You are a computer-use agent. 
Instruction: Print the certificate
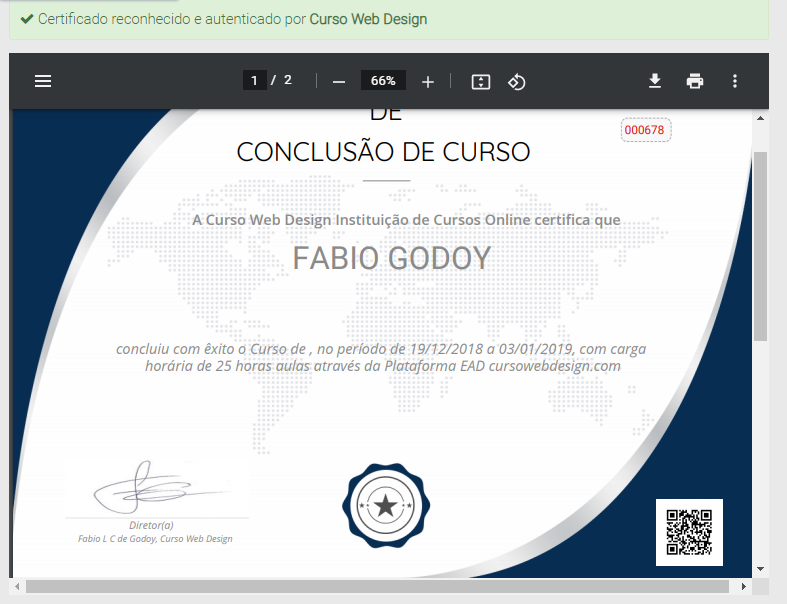(695, 81)
